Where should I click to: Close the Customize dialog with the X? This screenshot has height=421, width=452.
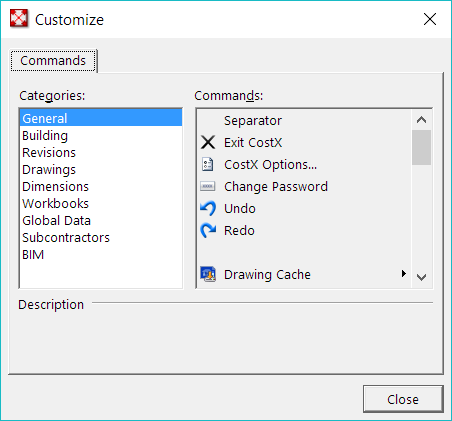[x=430, y=19]
